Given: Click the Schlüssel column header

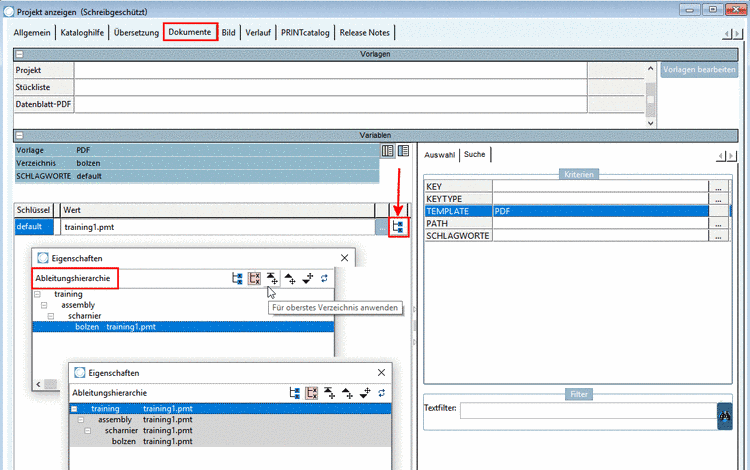Looking at the screenshot, I should point(33,210).
